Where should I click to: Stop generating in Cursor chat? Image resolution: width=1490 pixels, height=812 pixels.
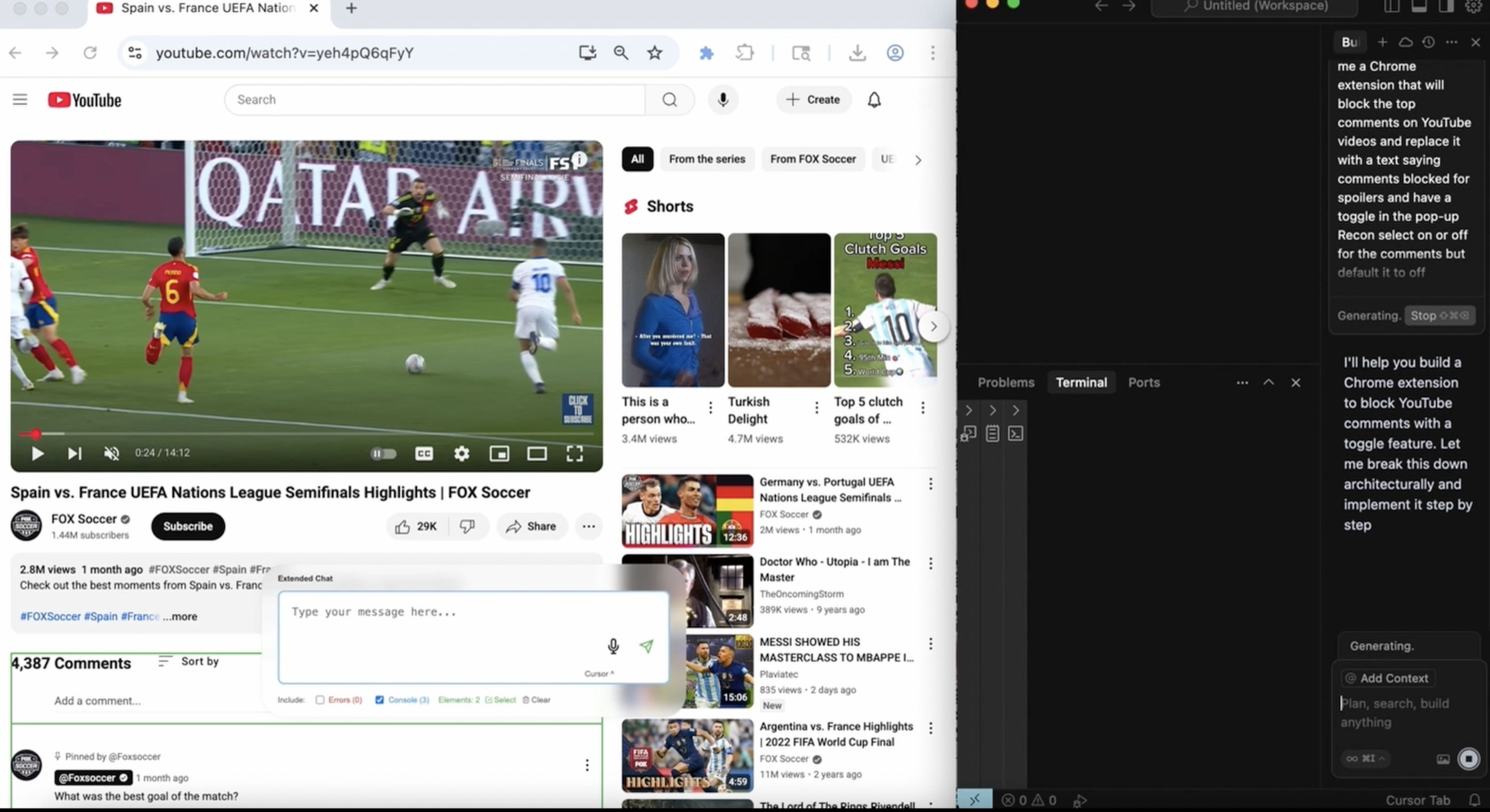coord(1440,316)
